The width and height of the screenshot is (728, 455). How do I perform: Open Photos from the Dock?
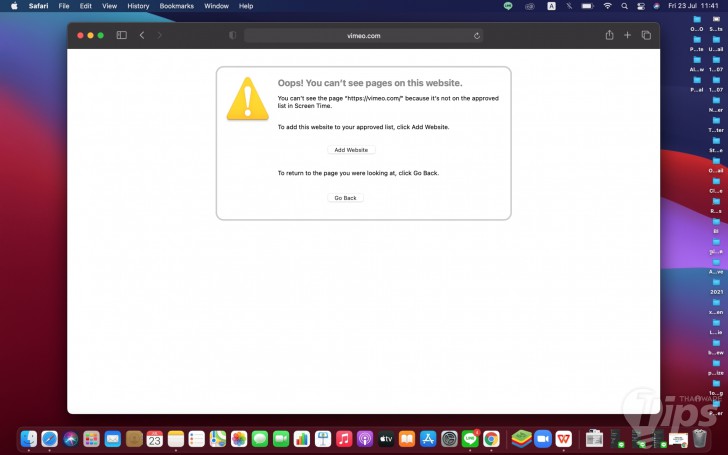239,438
